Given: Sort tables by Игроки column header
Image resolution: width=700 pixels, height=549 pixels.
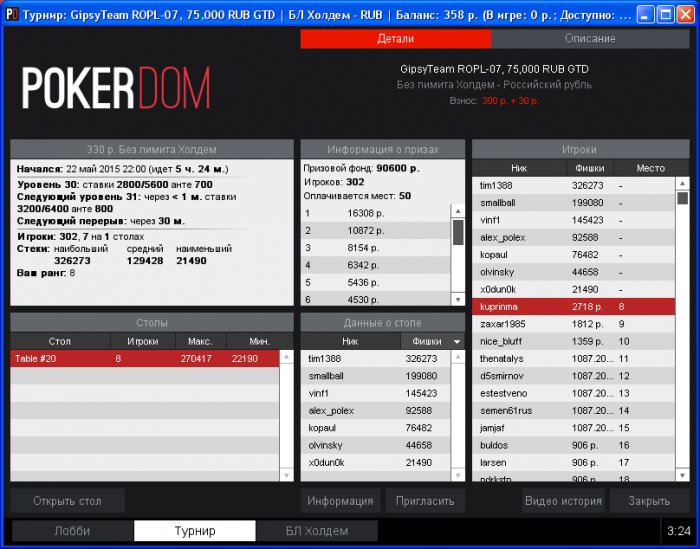Looking at the screenshot, I should tap(143, 341).
